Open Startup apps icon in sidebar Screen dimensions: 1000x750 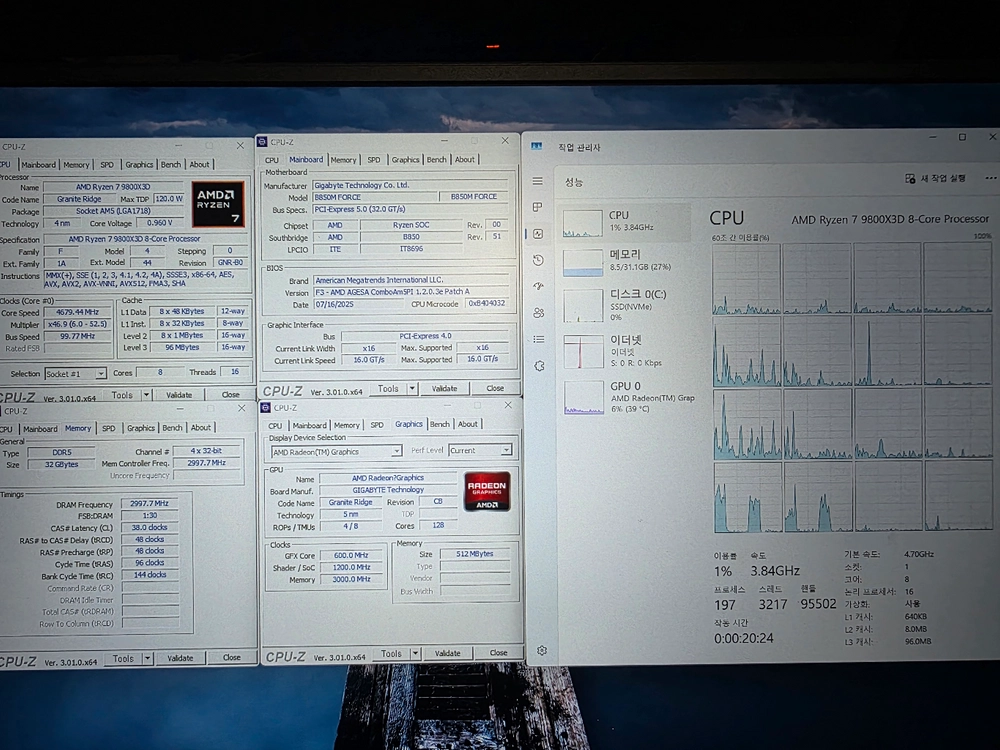pyautogui.click(x=538, y=286)
